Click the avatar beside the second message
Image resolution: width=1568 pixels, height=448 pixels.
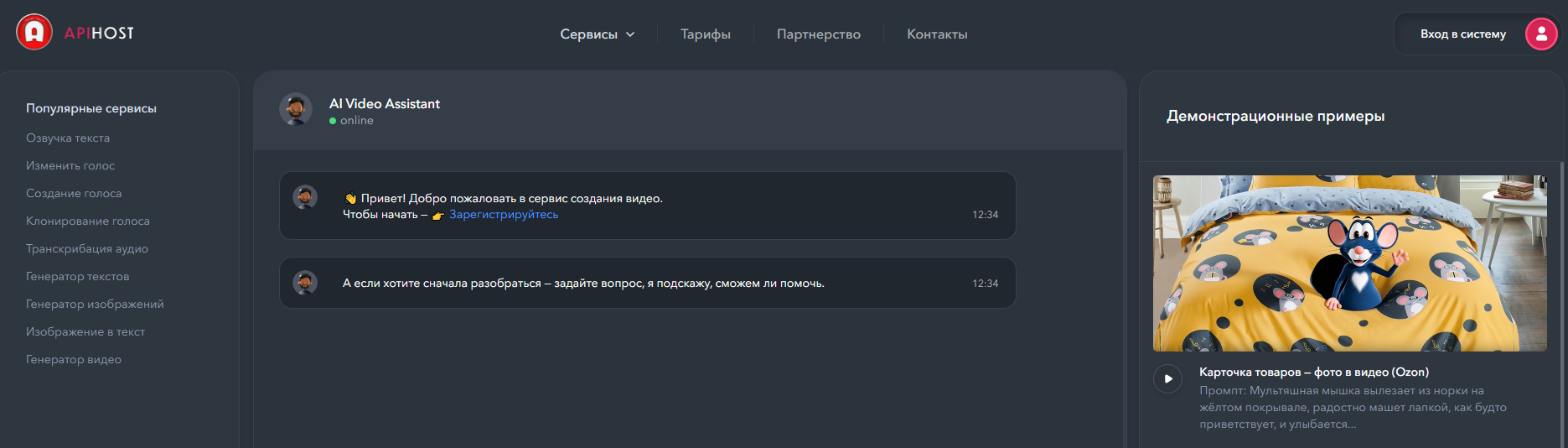[305, 283]
